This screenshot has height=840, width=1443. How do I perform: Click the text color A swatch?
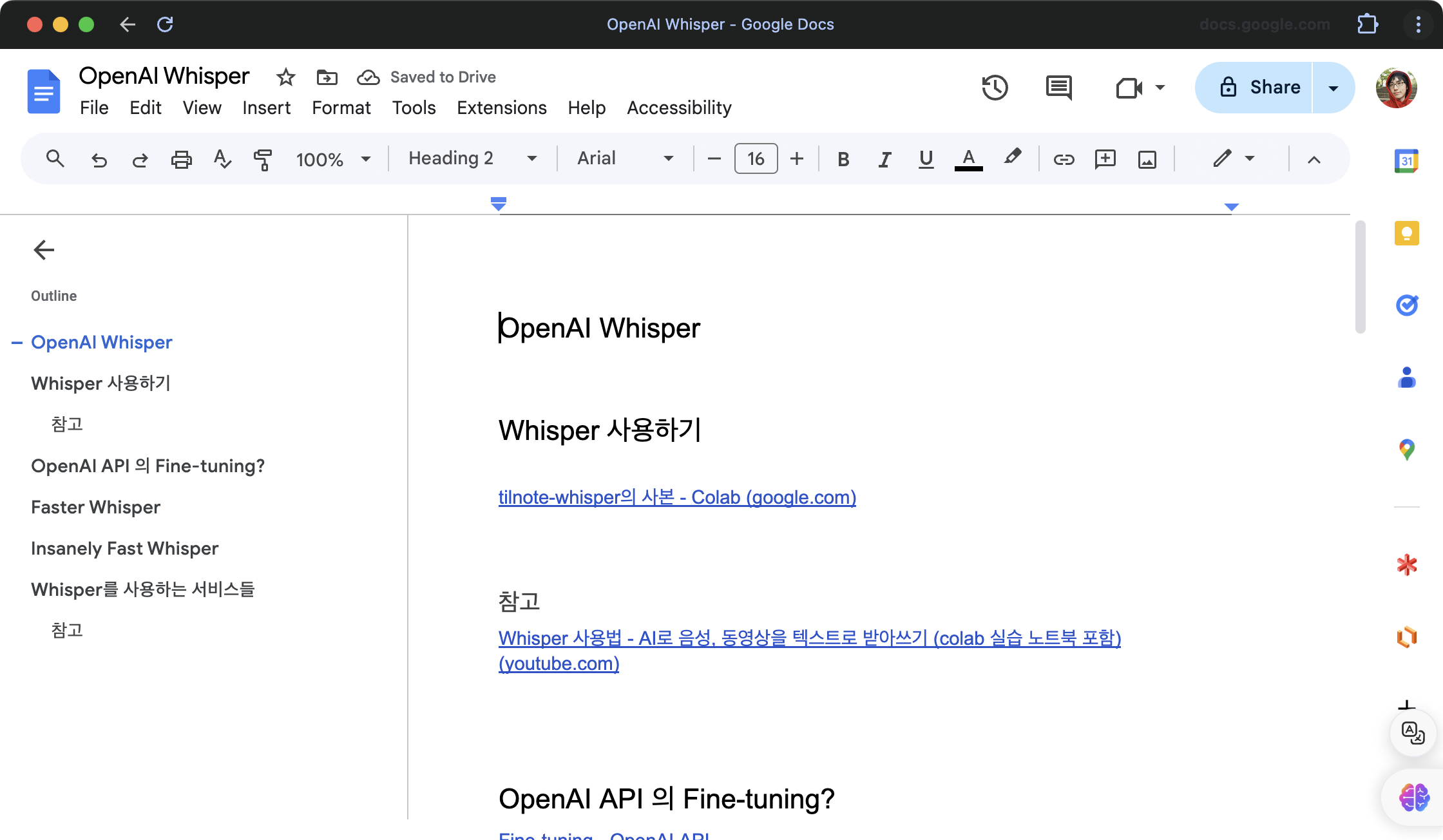pos(968,159)
